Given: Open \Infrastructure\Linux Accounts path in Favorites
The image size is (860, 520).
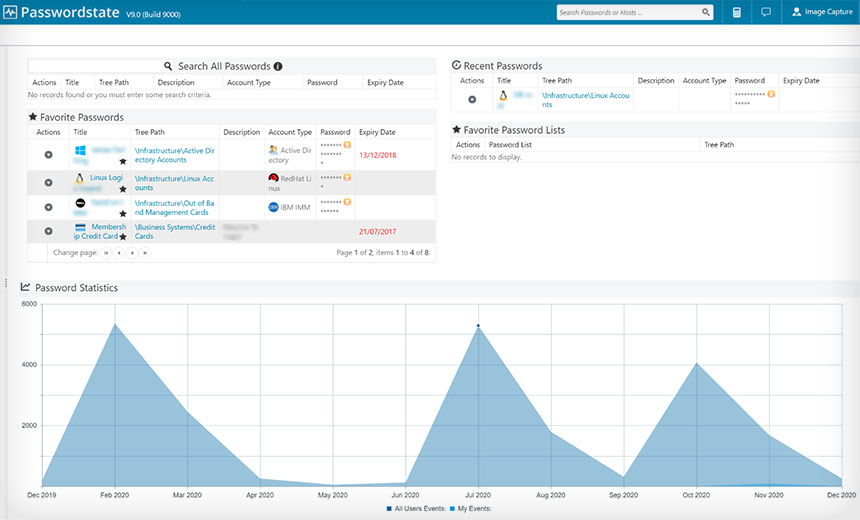Looking at the screenshot, I should click(x=174, y=183).
